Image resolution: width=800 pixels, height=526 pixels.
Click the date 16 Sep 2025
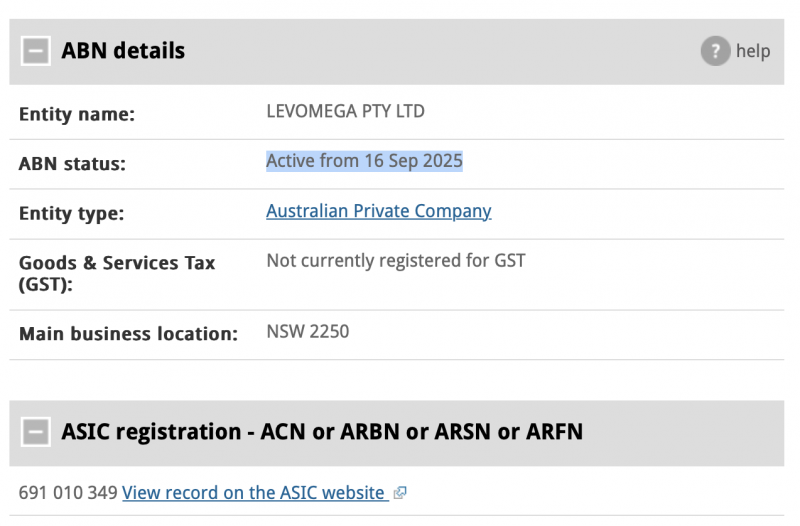click(412, 161)
